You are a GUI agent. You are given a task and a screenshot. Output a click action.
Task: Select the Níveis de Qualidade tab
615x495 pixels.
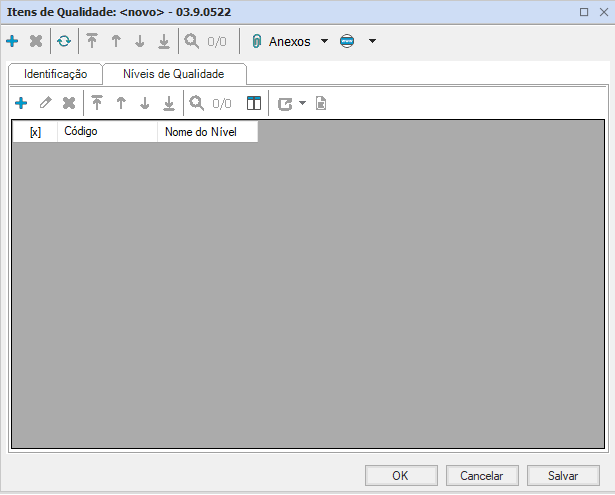pyautogui.click(x=174, y=74)
